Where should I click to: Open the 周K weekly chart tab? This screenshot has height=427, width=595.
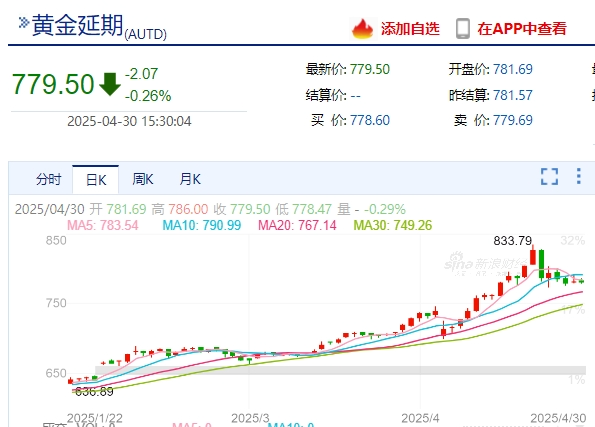[143, 179]
